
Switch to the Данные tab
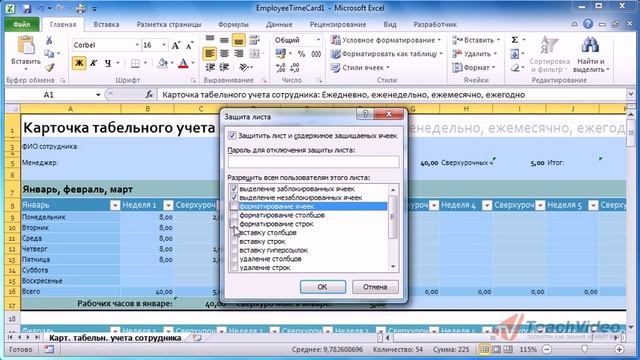click(x=279, y=24)
